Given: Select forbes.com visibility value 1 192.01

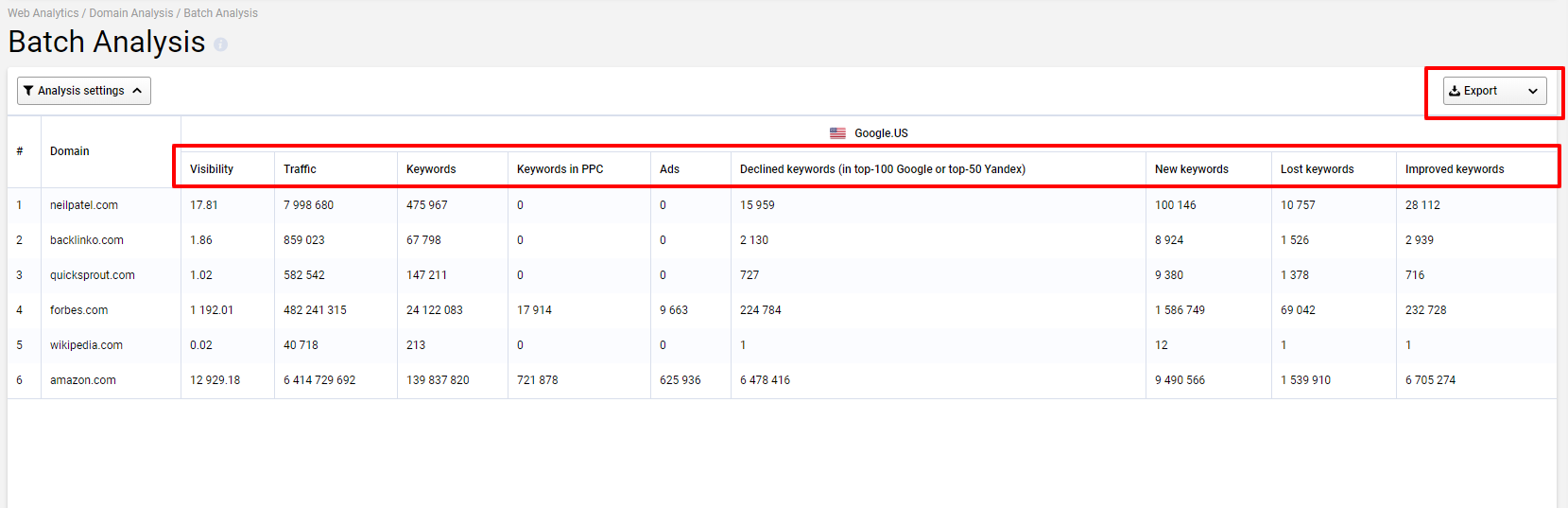Looking at the screenshot, I should [x=212, y=310].
